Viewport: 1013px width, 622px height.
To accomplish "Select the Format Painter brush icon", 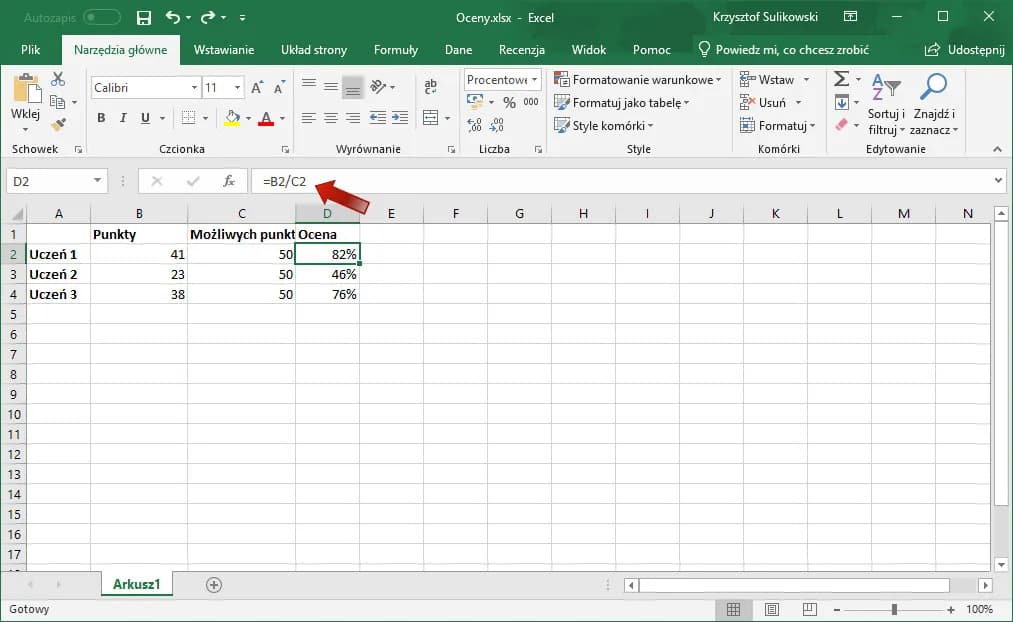I will (x=58, y=124).
